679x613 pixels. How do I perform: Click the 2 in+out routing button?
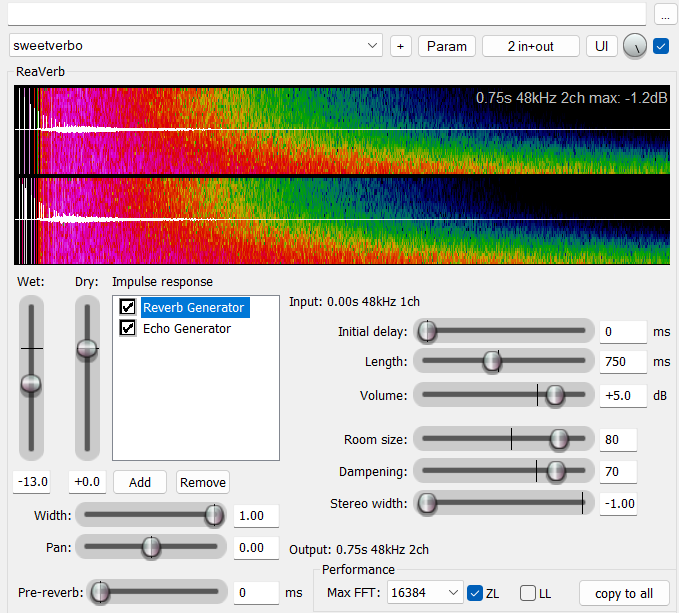[x=530, y=46]
